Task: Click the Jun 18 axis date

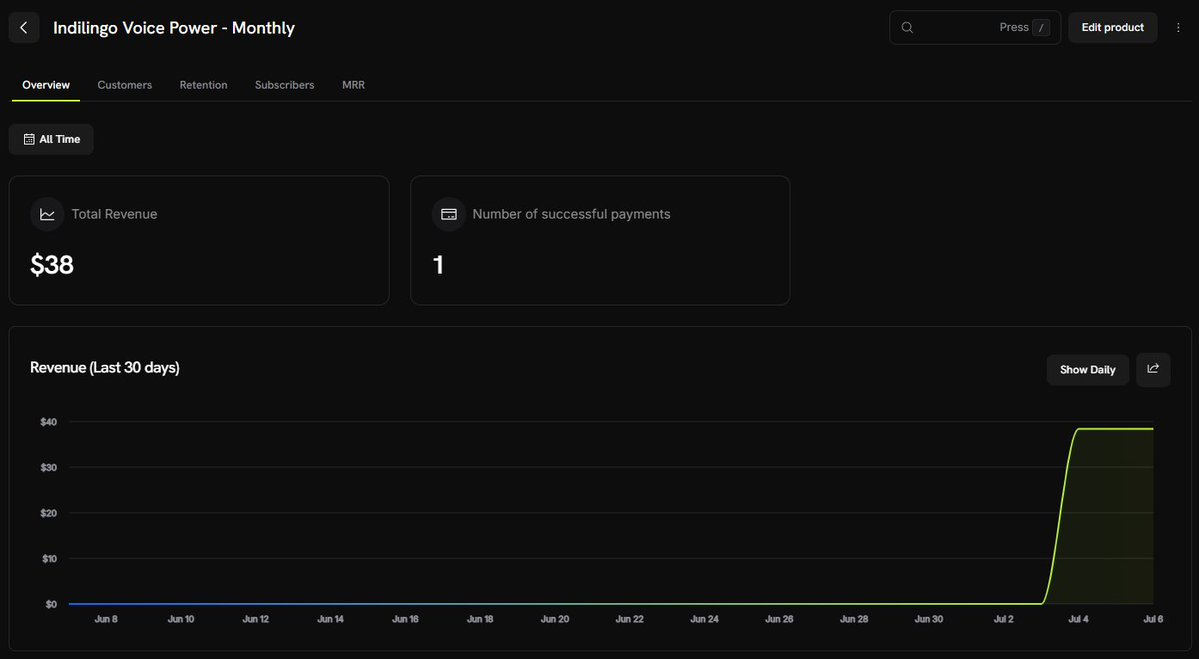Action: (x=480, y=619)
